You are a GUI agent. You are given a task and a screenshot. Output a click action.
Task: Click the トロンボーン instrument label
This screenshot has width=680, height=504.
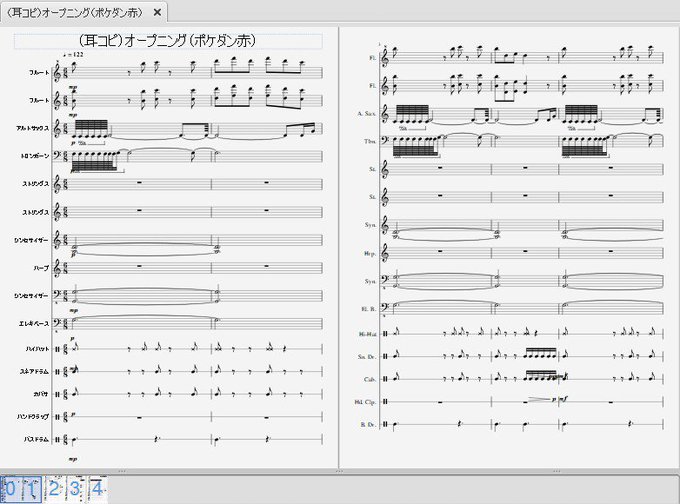[35, 156]
